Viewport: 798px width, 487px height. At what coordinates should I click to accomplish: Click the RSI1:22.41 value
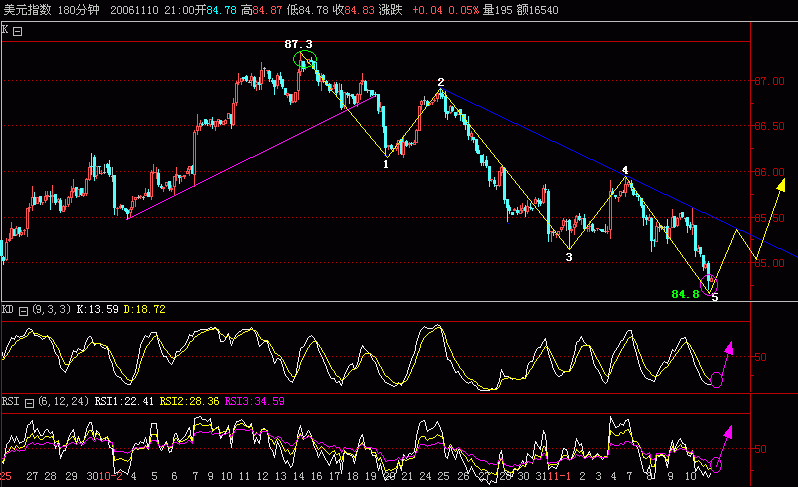coord(124,402)
